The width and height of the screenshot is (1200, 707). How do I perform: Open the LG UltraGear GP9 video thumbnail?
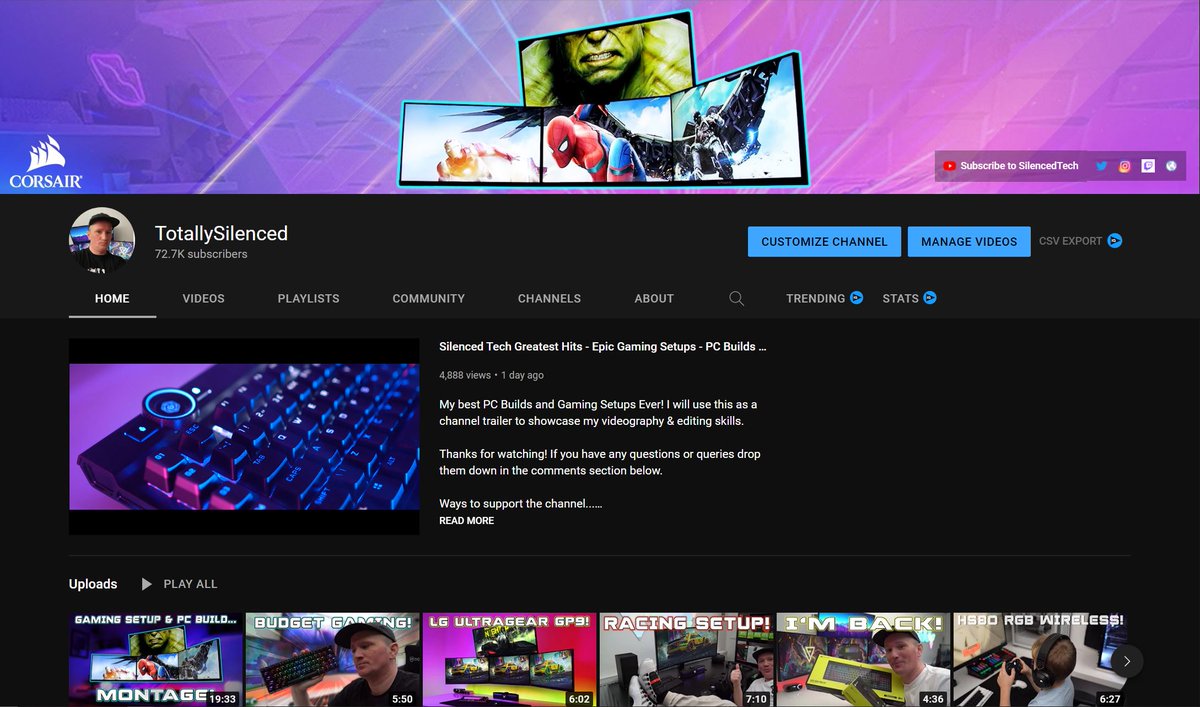coord(510,660)
